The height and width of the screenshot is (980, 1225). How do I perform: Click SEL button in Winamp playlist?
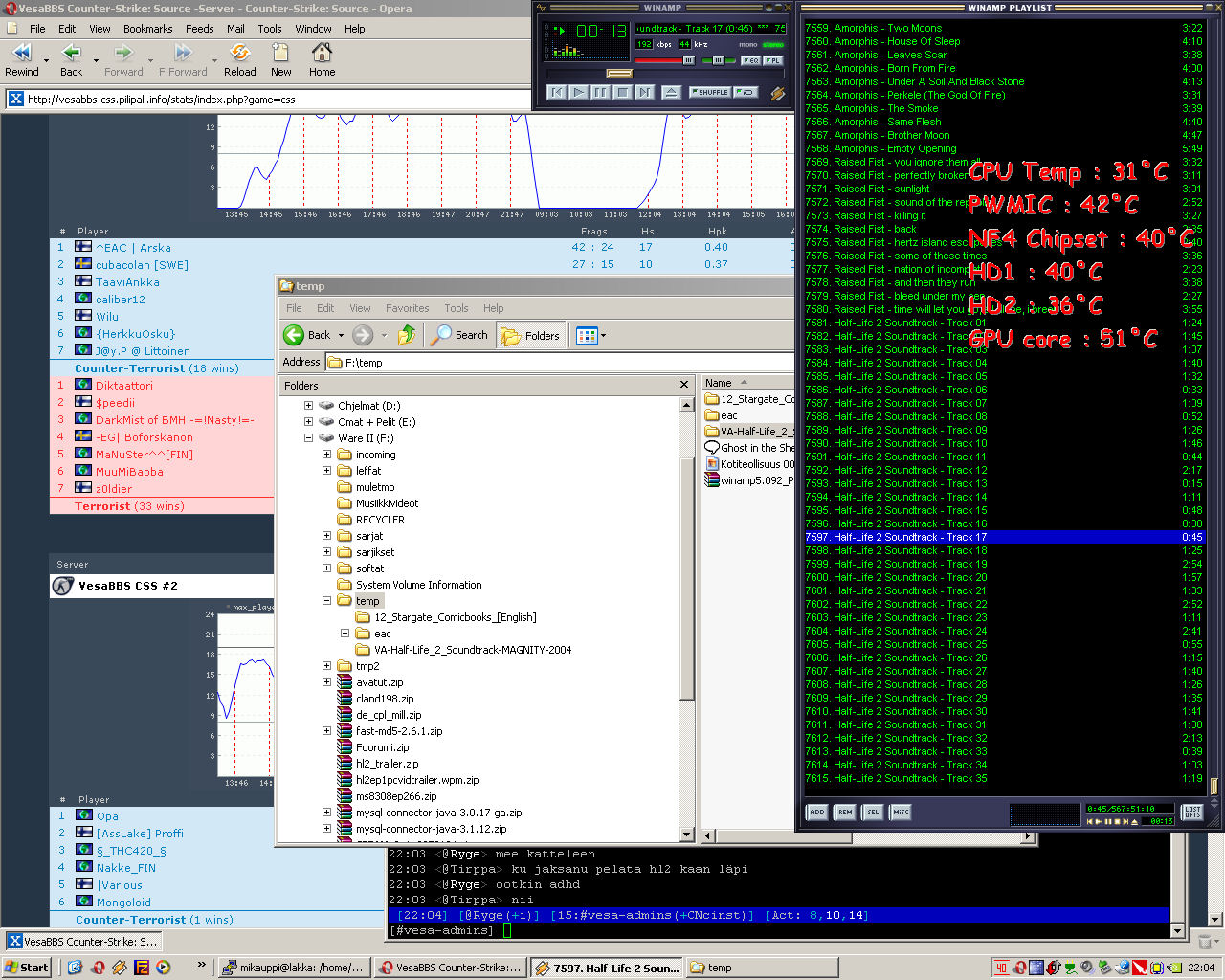[x=873, y=812]
